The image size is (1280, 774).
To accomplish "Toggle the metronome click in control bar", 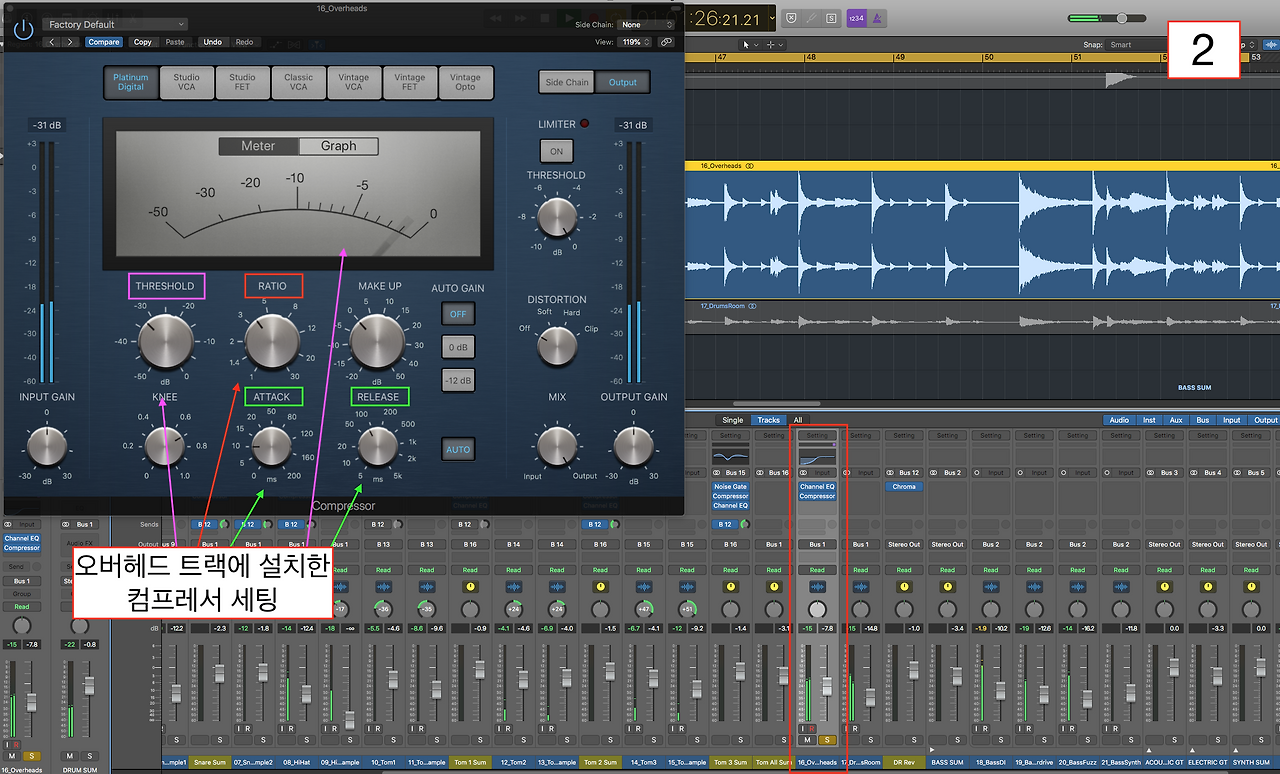I will point(879,18).
